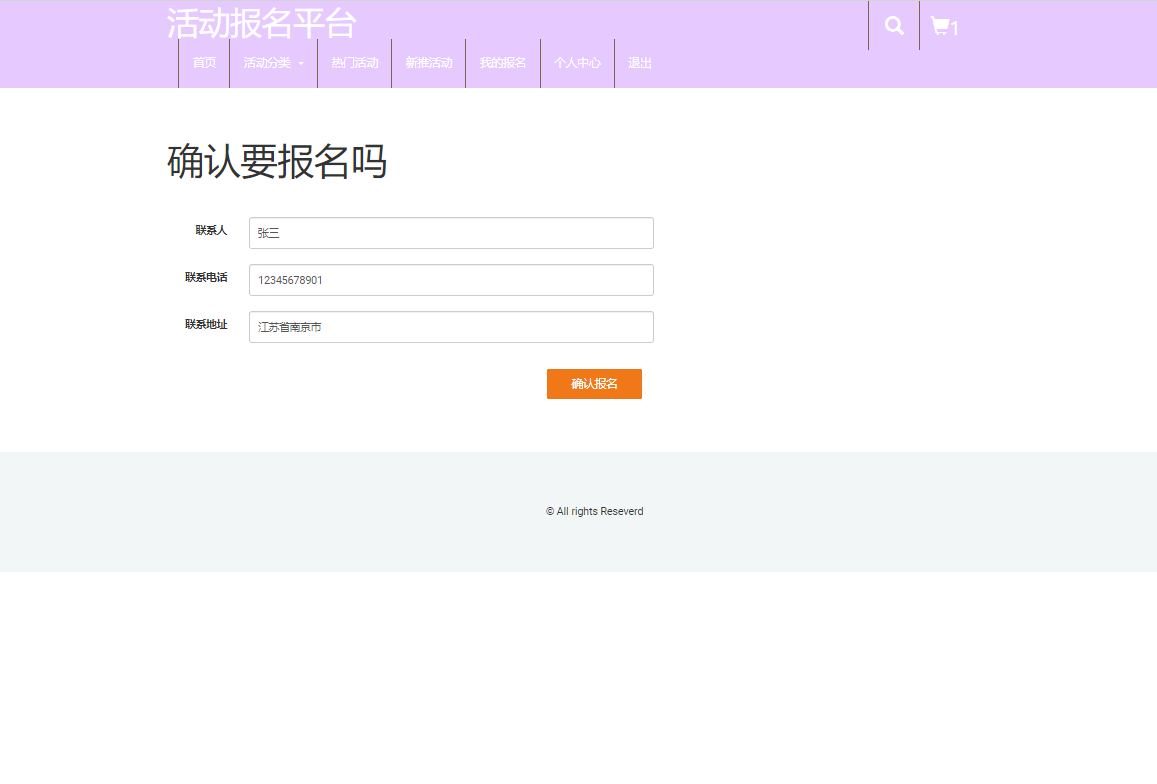Select the phone number input field
This screenshot has height=784, width=1157.
[x=450, y=280]
